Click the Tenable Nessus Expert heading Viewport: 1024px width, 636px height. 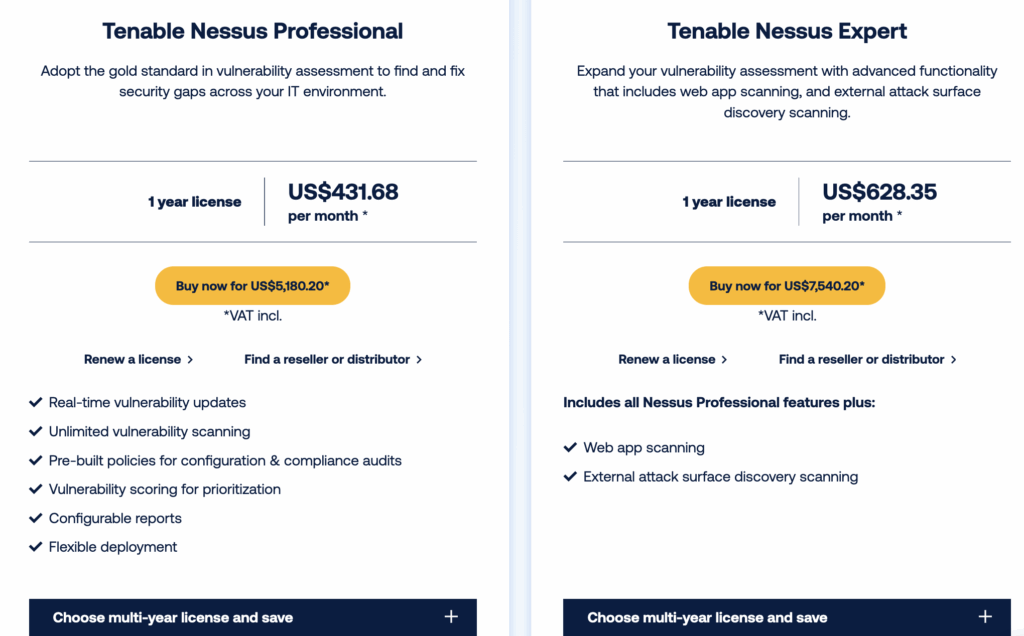click(x=787, y=31)
